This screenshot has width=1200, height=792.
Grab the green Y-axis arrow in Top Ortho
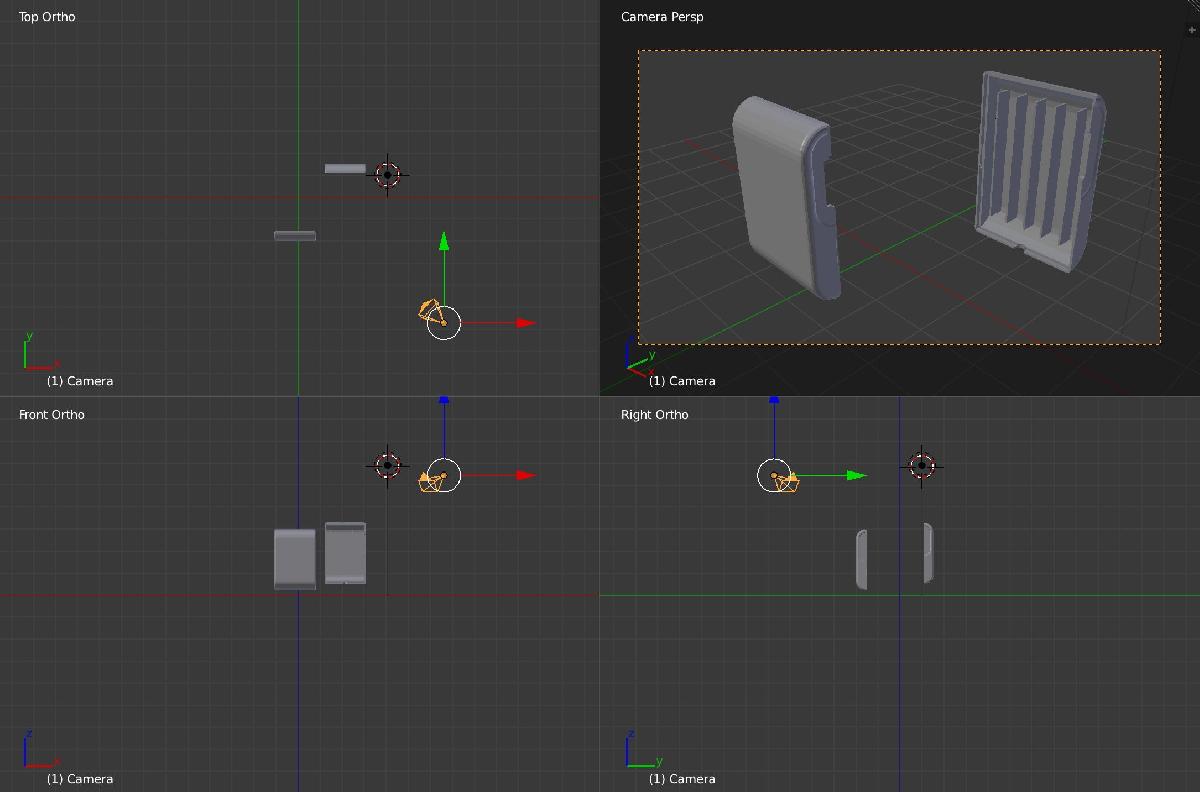[x=443, y=241]
